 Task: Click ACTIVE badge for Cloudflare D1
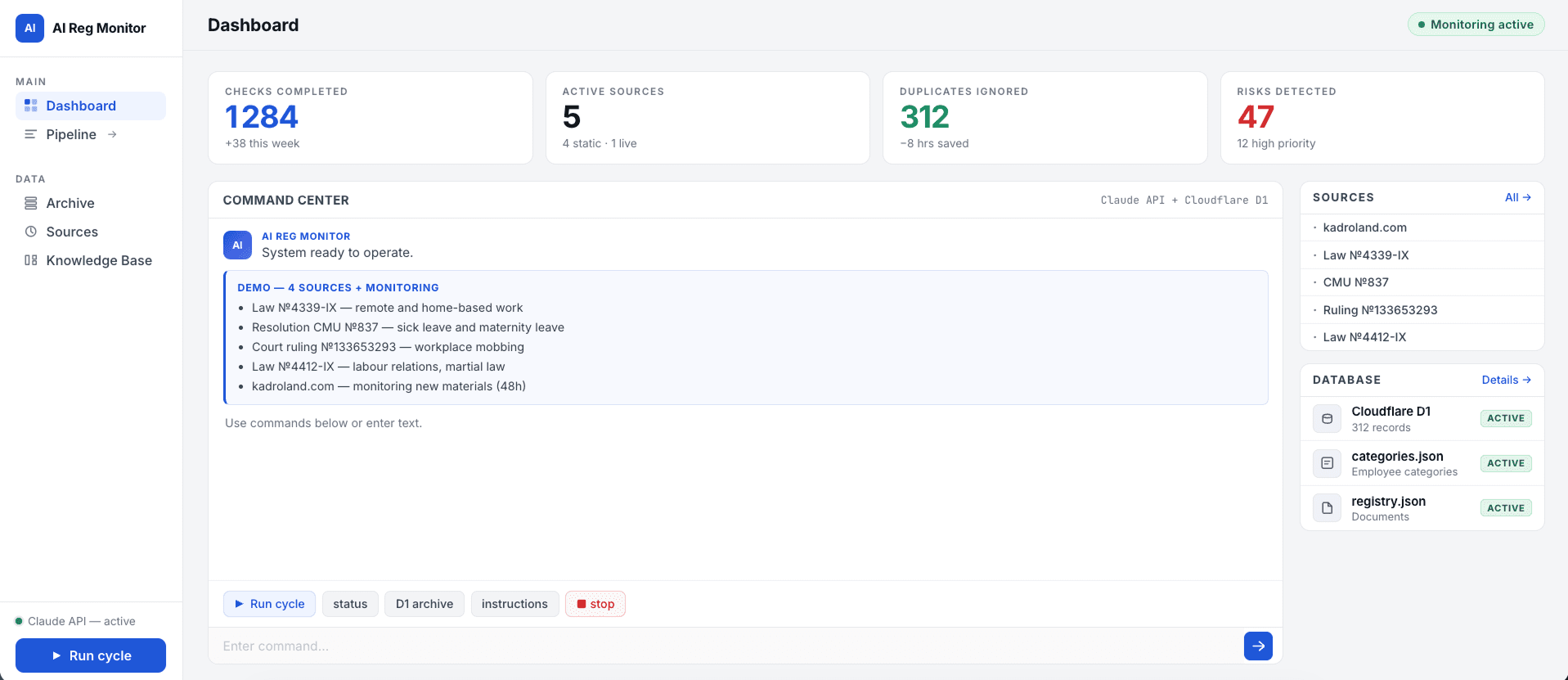pos(1506,418)
